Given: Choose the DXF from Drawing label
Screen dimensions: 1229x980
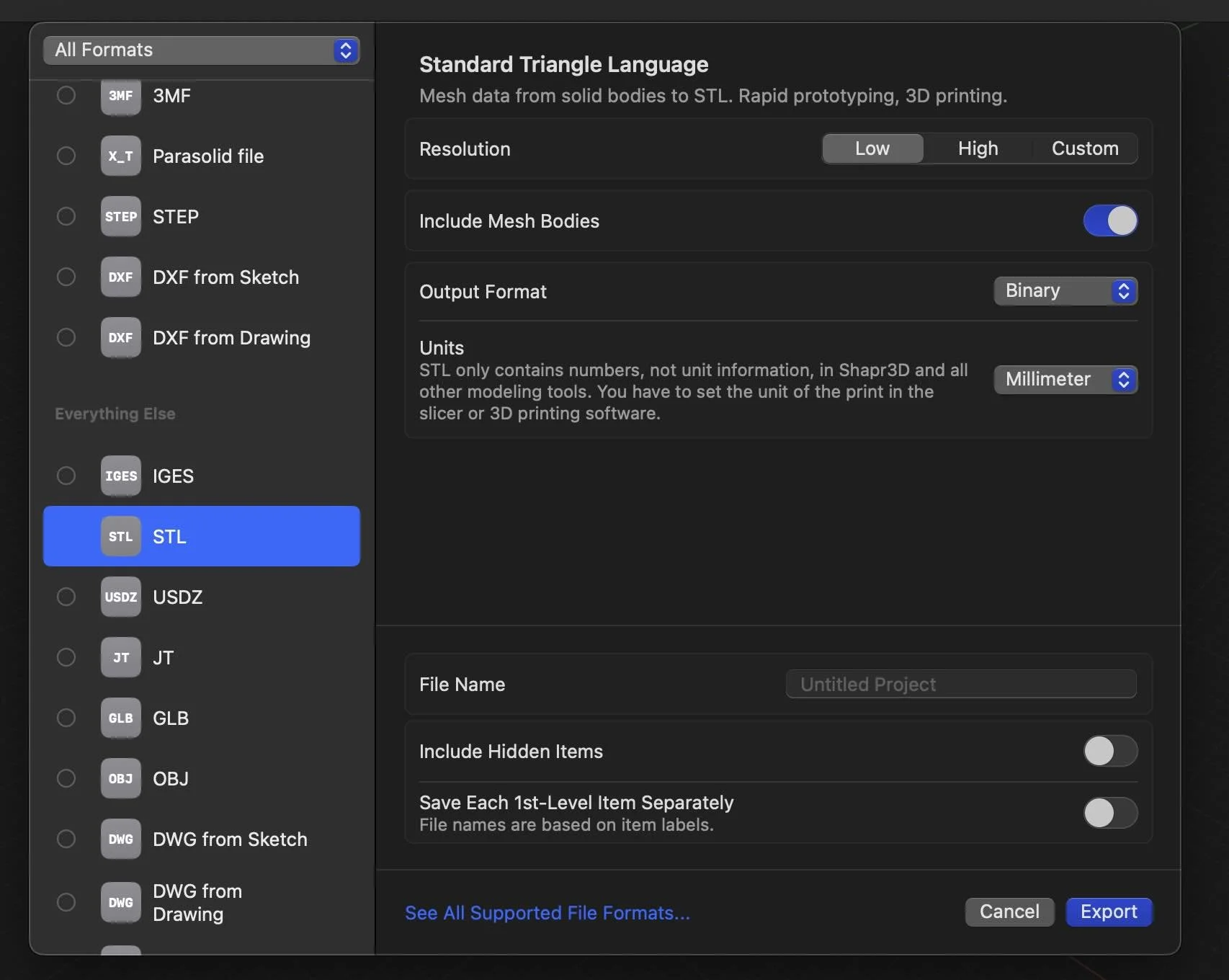Looking at the screenshot, I should [231, 338].
